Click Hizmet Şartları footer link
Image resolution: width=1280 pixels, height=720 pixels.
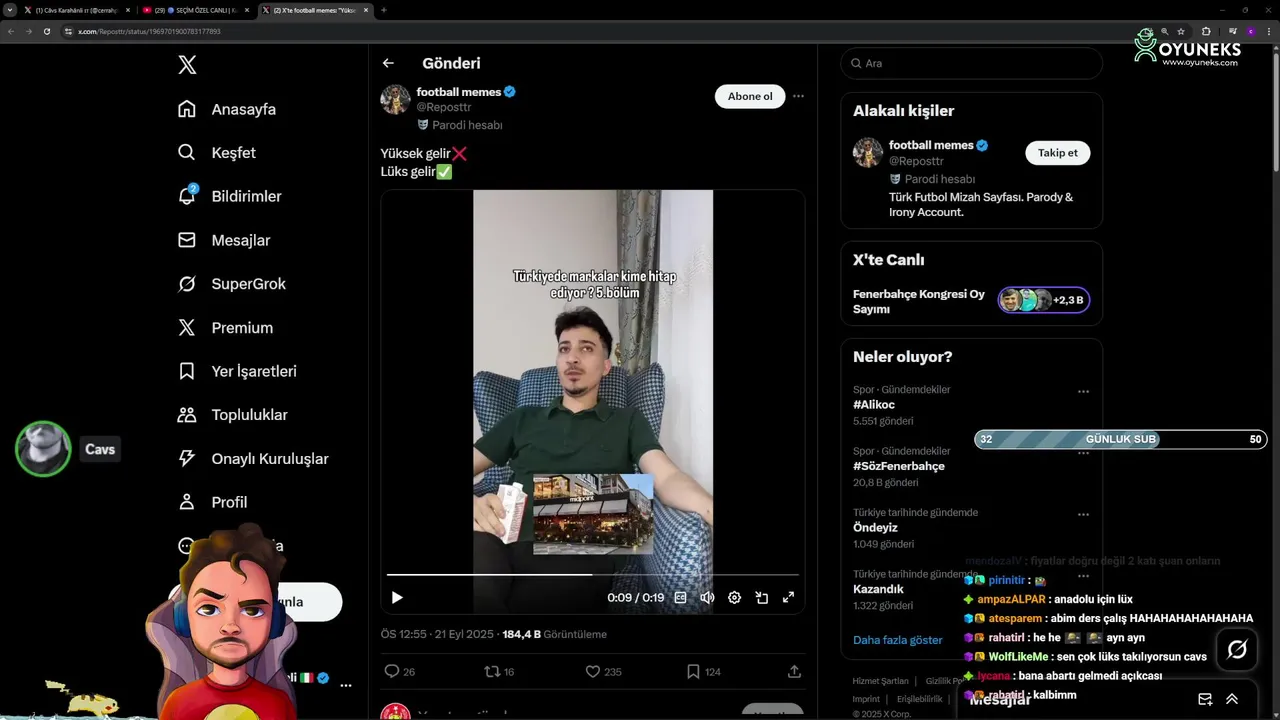pyautogui.click(x=880, y=681)
